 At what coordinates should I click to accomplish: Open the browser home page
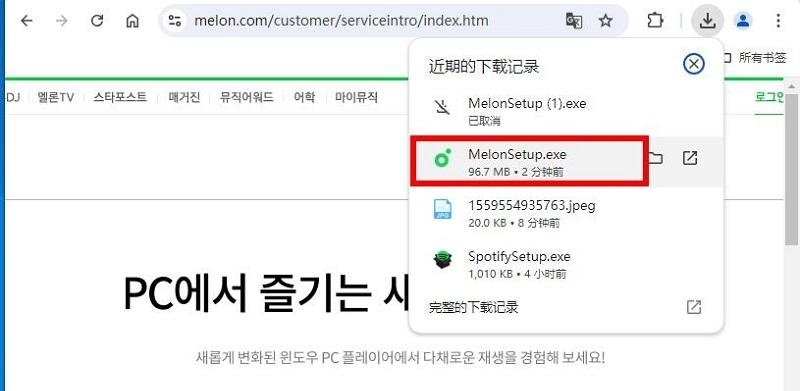point(132,21)
